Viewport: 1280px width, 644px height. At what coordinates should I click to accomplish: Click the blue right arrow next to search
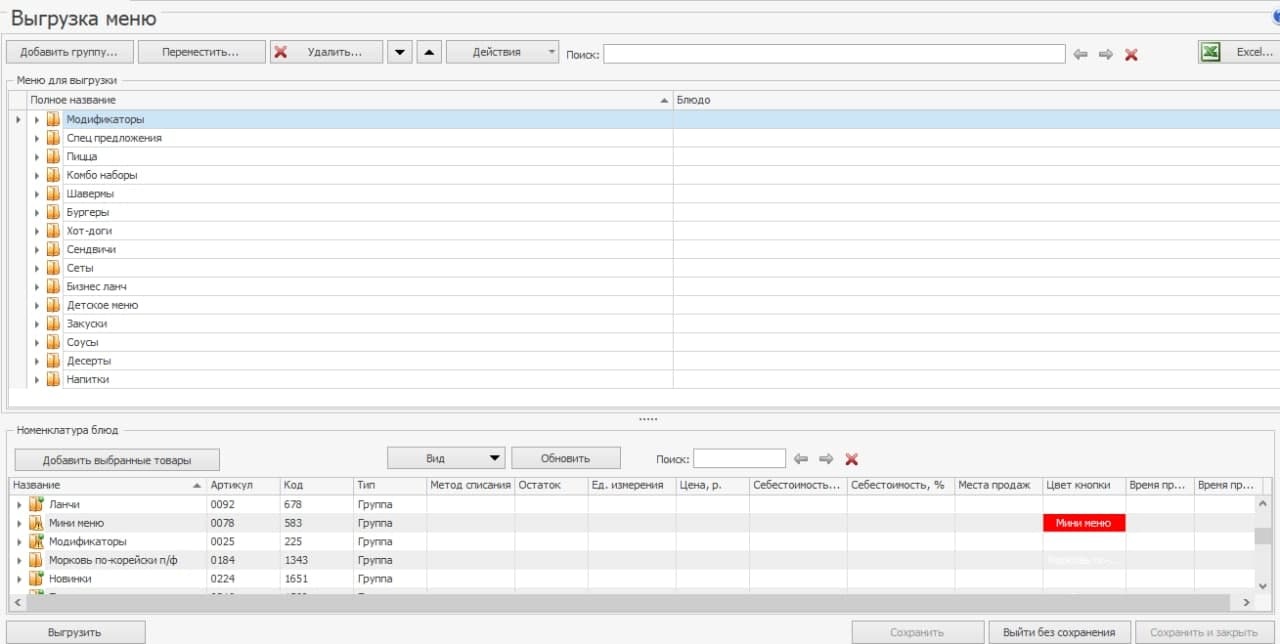pos(1107,54)
